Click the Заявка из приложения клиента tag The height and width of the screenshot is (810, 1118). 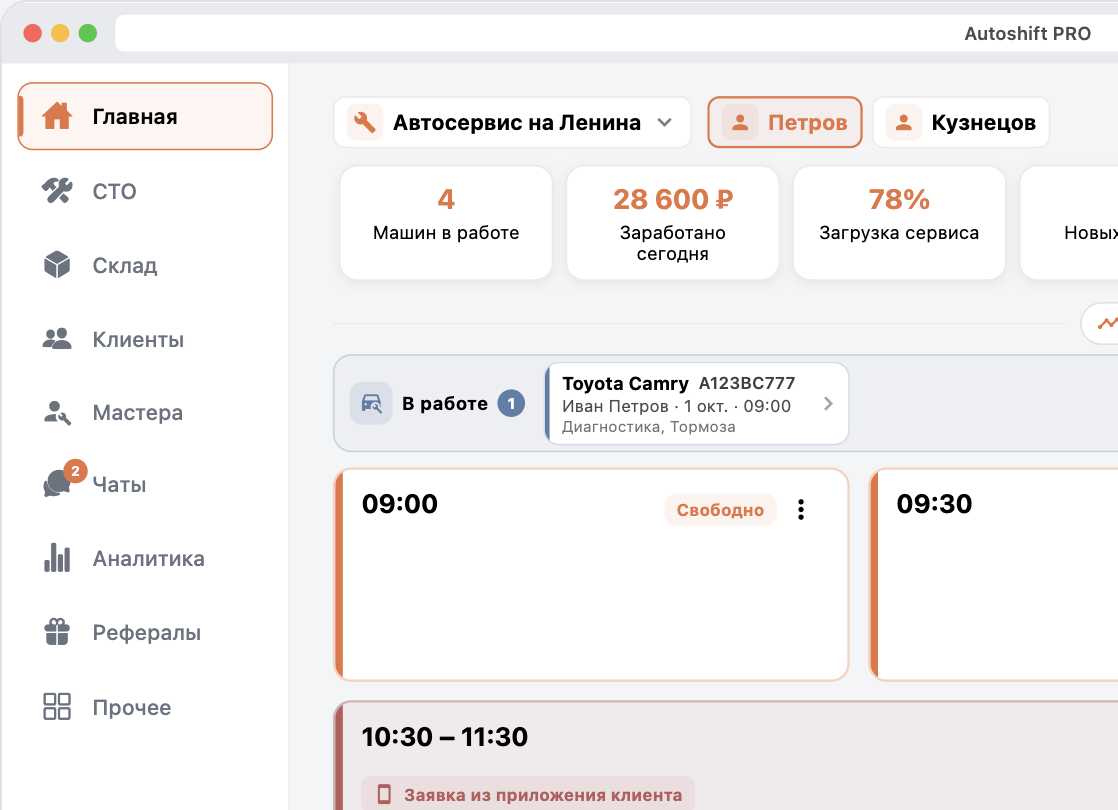[528, 794]
